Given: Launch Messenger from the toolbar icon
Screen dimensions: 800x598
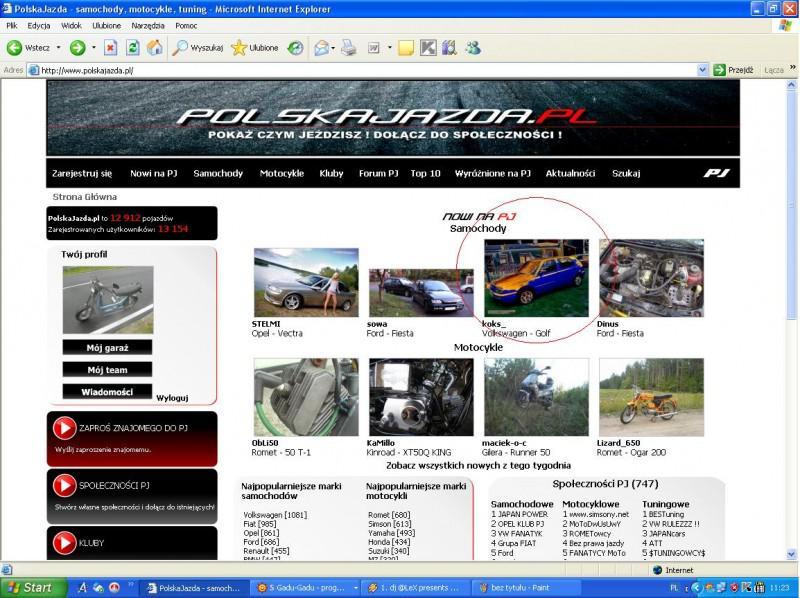Looking at the screenshot, I should tap(473, 48).
